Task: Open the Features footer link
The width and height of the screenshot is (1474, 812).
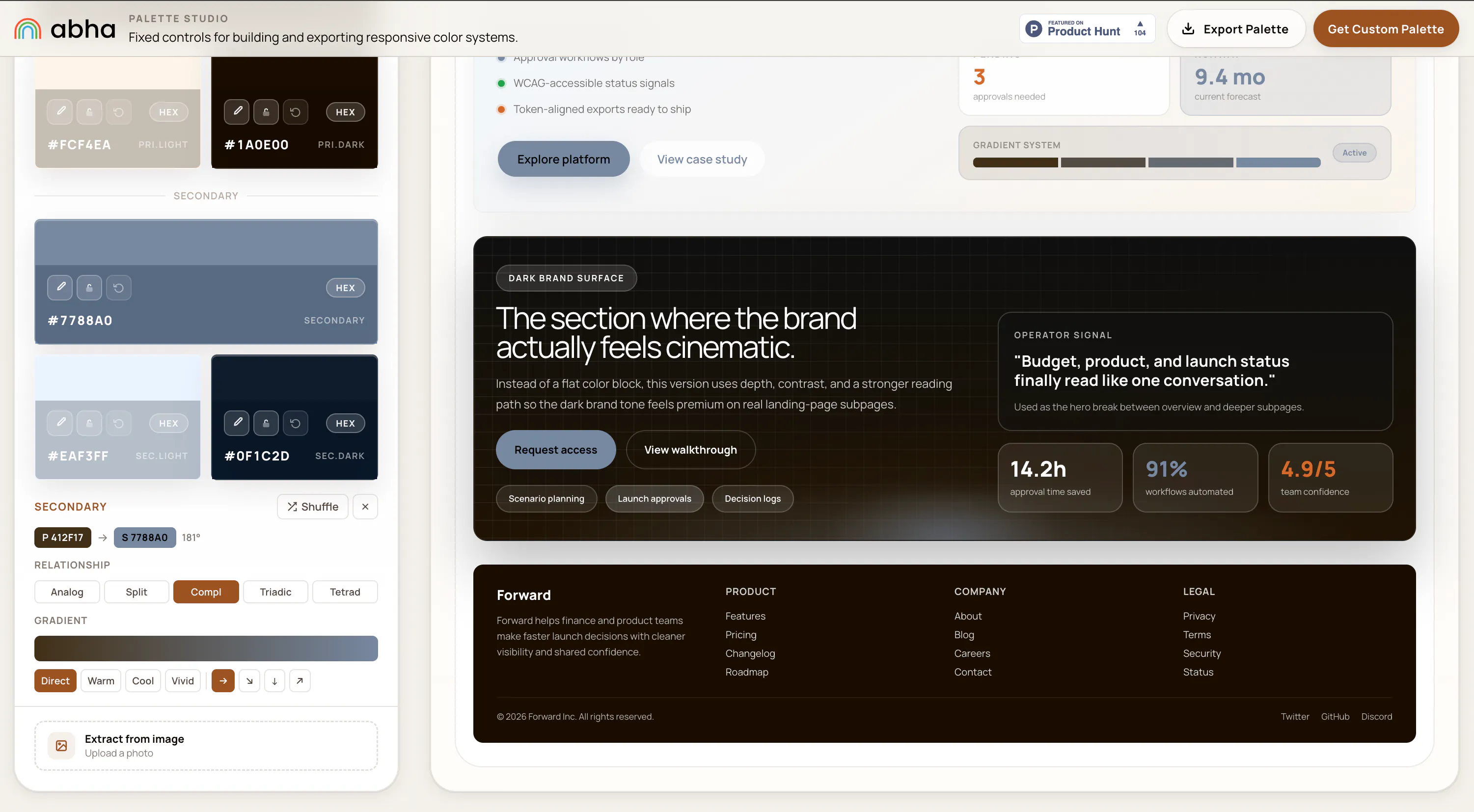Action: coord(745,616)
